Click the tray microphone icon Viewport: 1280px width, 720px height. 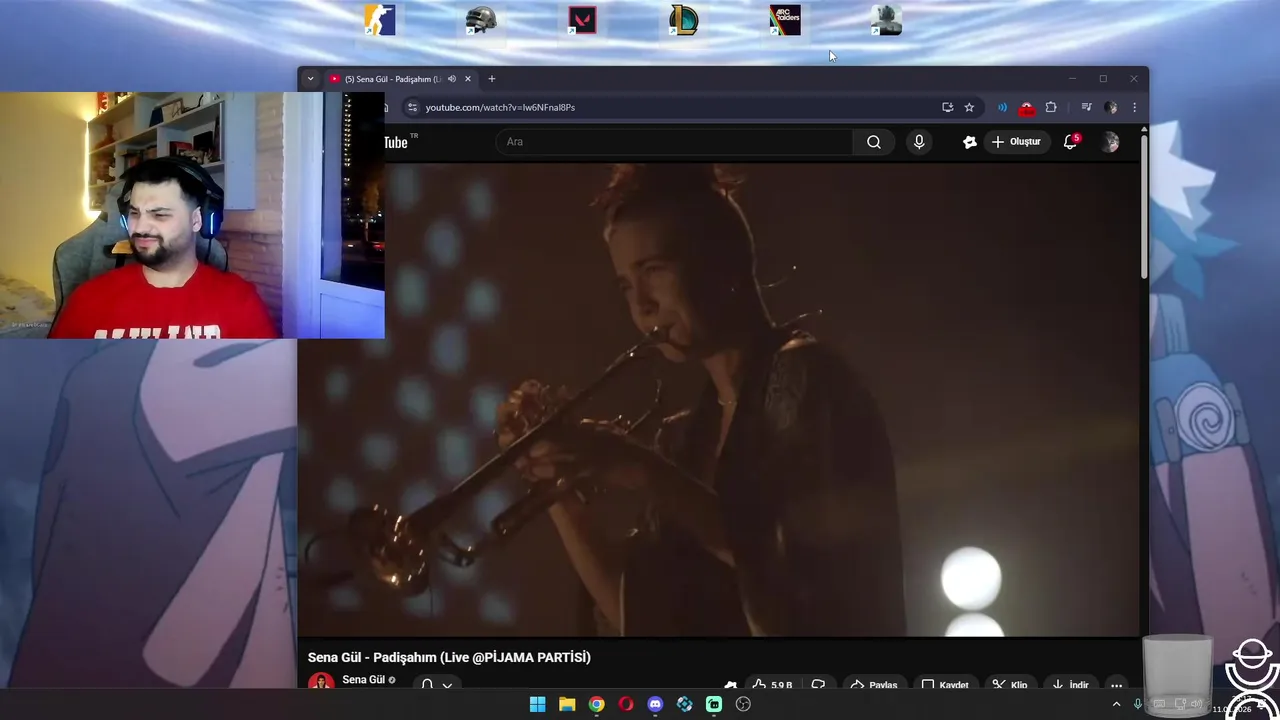(x=1138, y=704)
